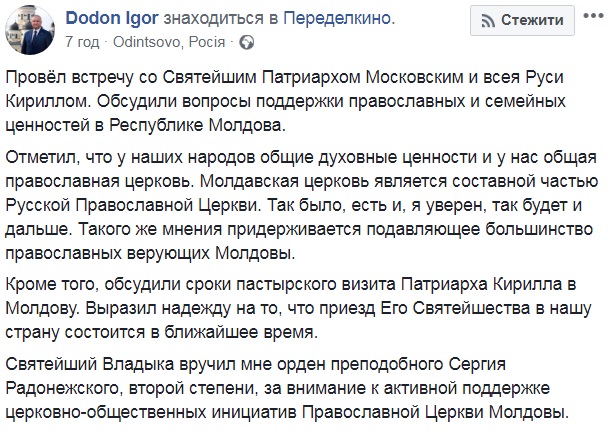Click the paragraph beginning 'Кроме того'
This screenshot has width=609, height=431.
pyautogui.click(x=298, y=308)
